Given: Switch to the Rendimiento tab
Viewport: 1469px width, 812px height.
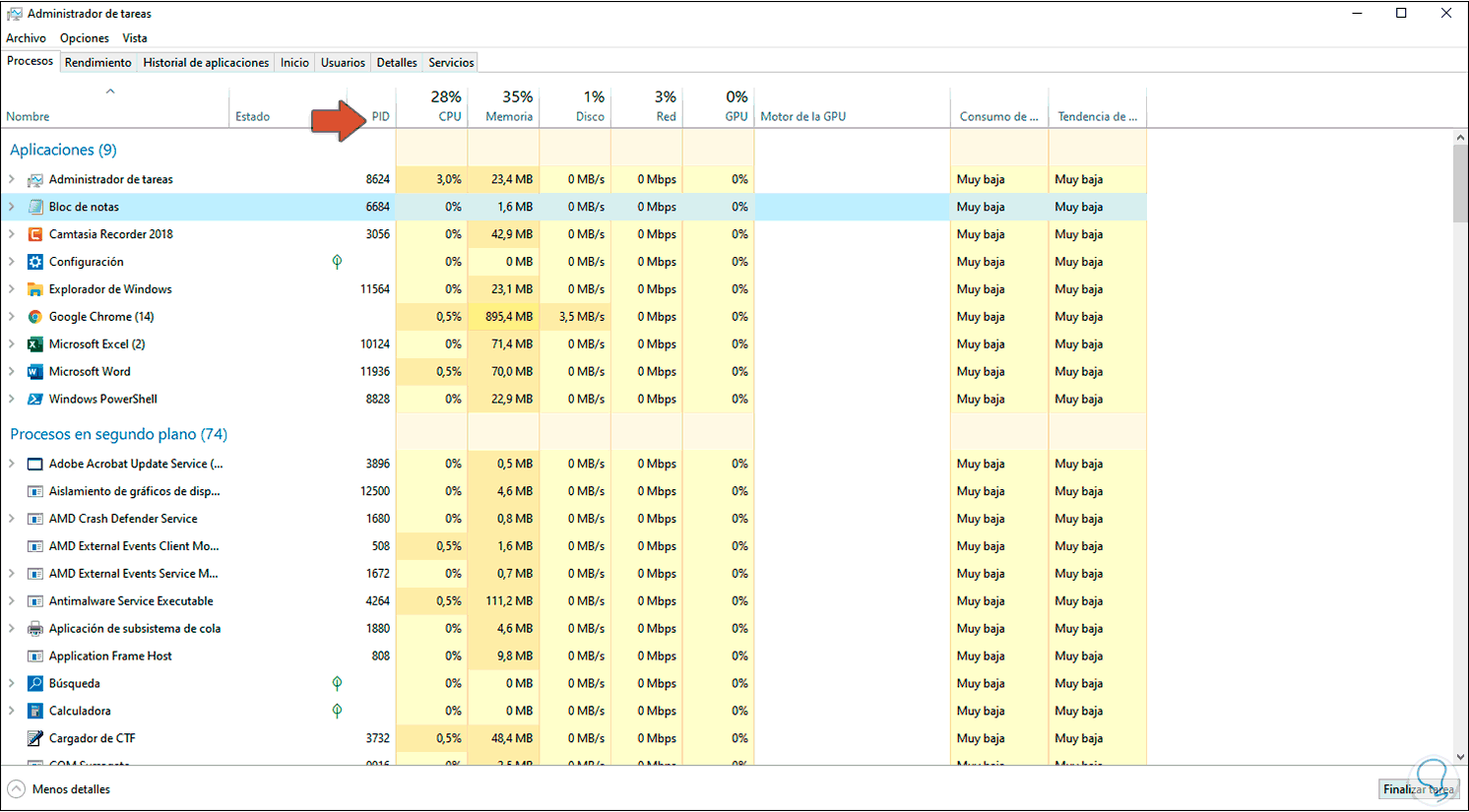Looking at the screenshot, I should point(97,62).
